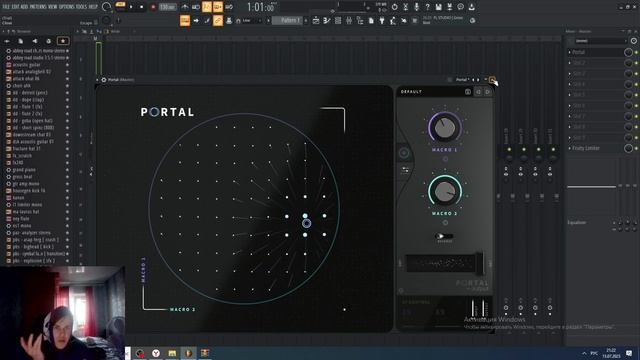Toggle the highlighted typing keyboard icon
640x360 pixels.
[185, 20]
